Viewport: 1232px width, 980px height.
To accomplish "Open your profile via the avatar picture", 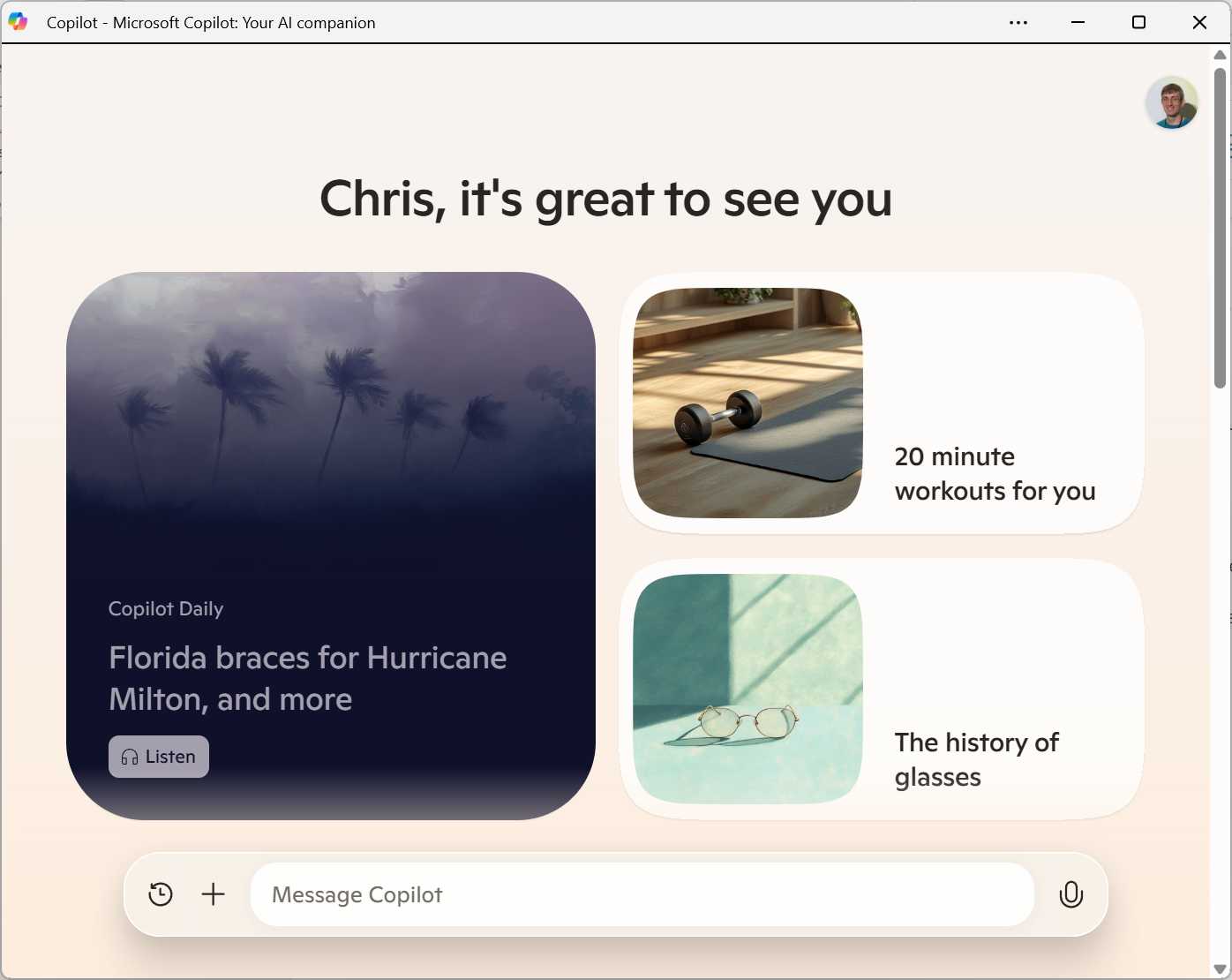I will (1172, 102).
